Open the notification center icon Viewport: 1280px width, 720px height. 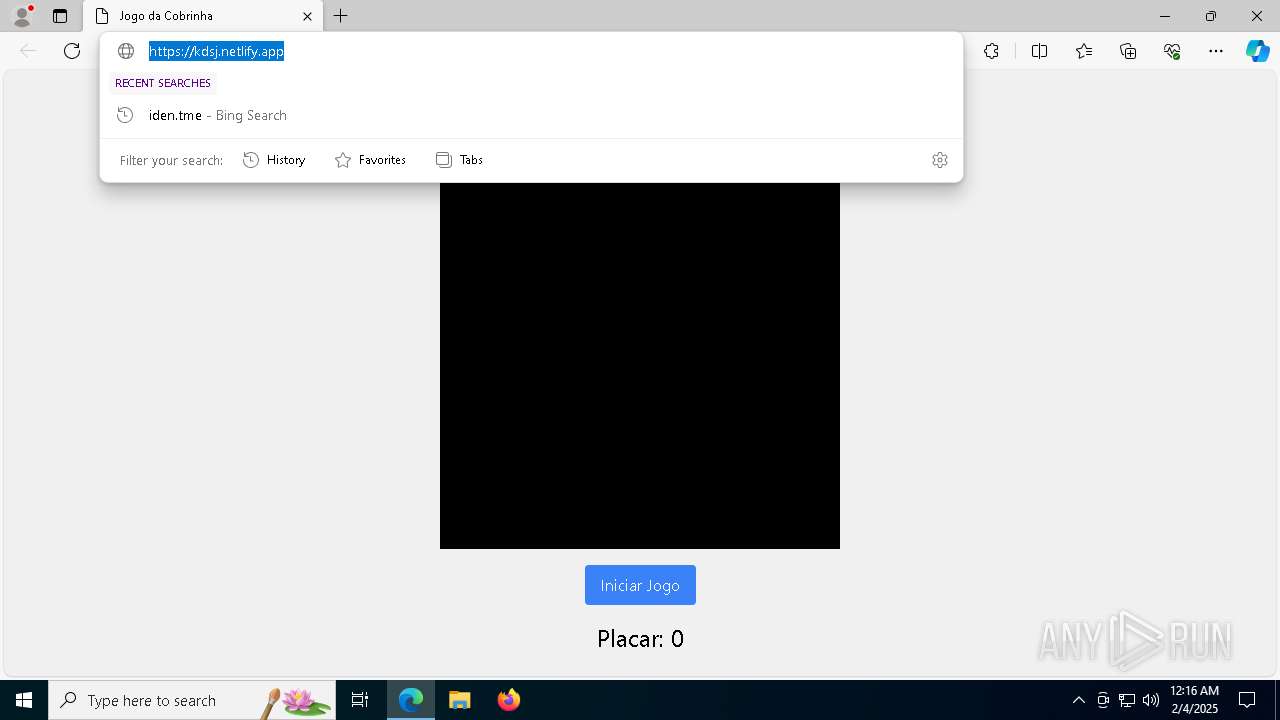(1247, 700)
